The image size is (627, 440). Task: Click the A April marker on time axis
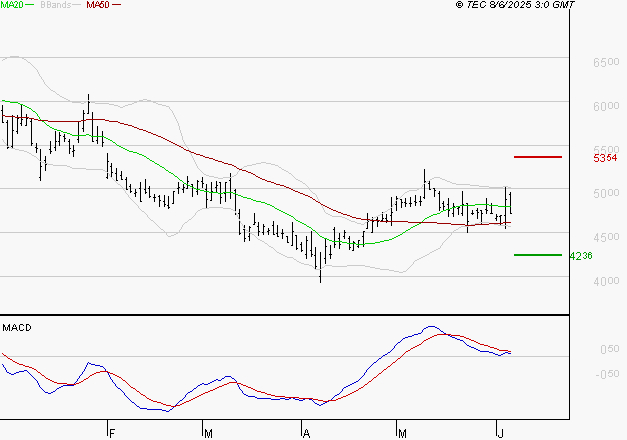coord(306,433)
